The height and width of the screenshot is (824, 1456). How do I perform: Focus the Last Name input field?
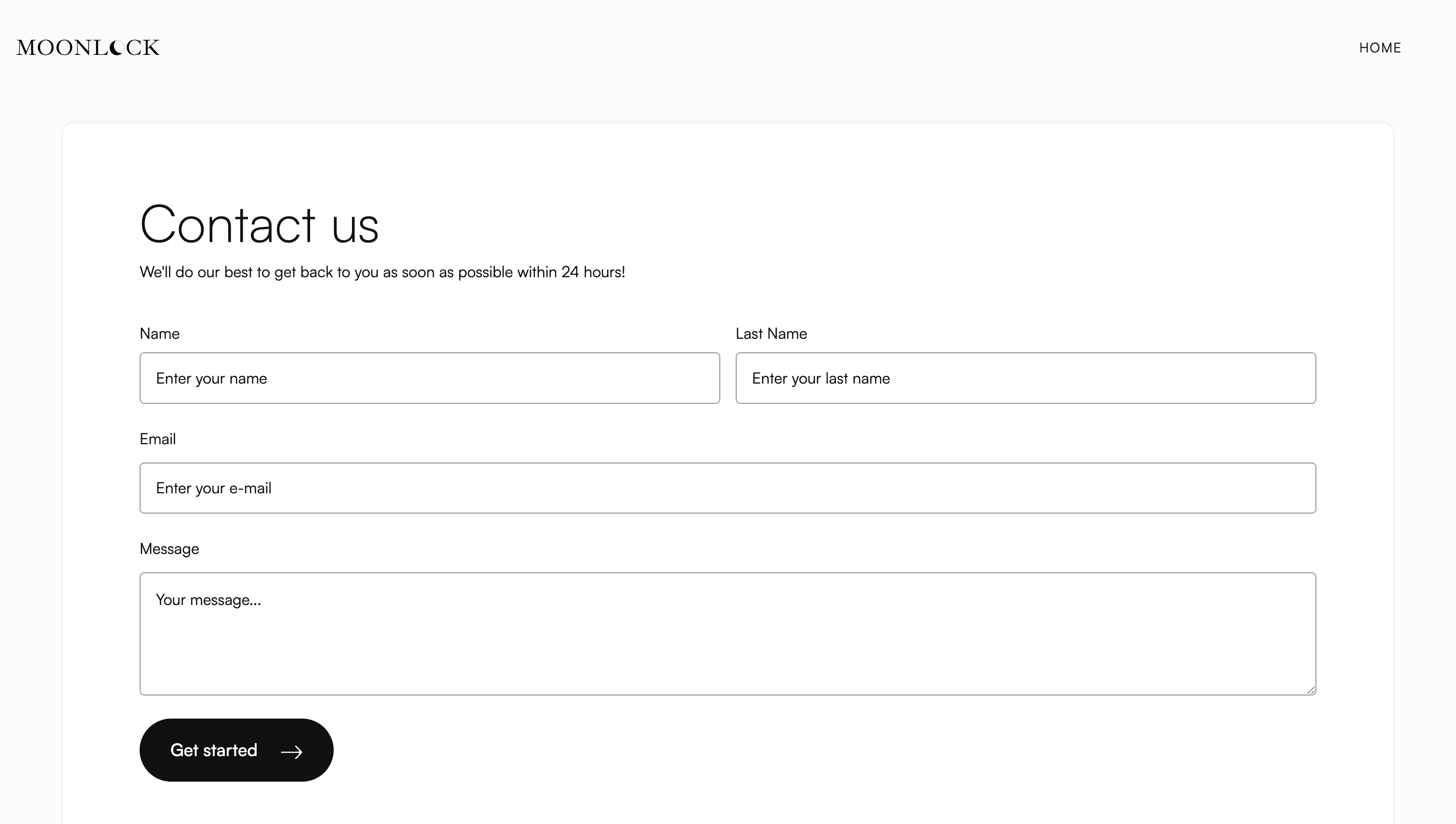(1026, 378)
